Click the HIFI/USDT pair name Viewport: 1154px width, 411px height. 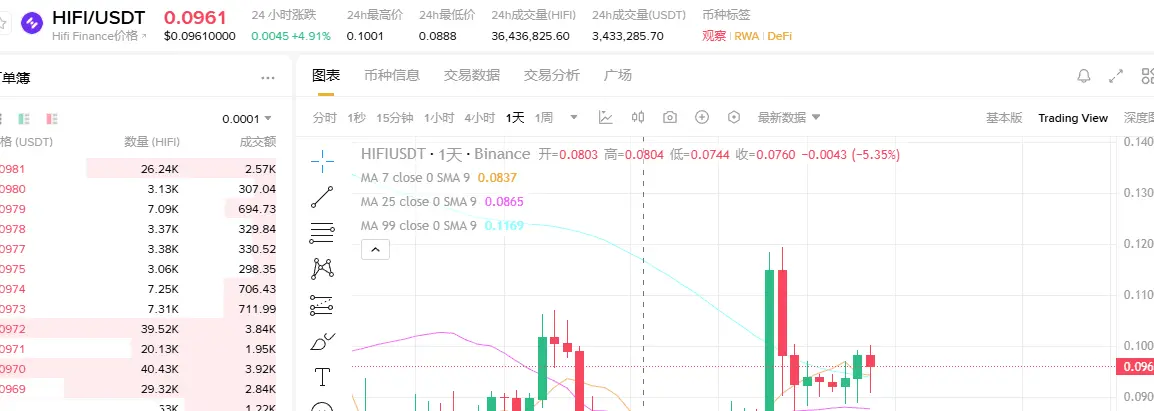pyautogui.click(x=99, y=17)
